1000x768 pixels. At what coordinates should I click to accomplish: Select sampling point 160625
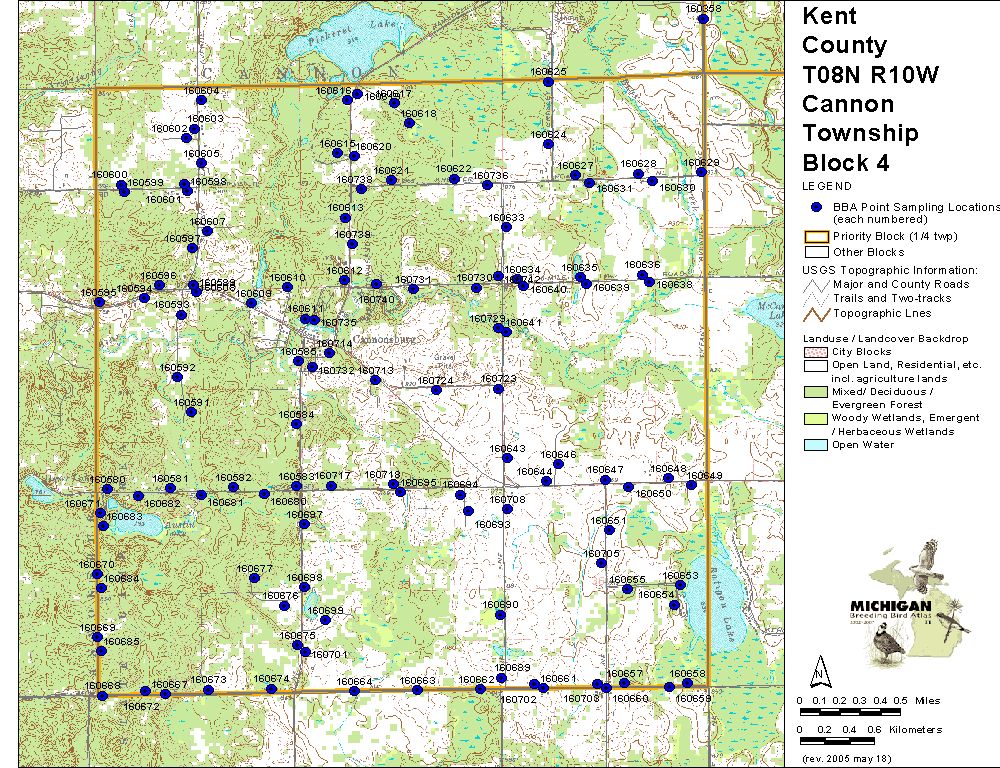[548, 82]
